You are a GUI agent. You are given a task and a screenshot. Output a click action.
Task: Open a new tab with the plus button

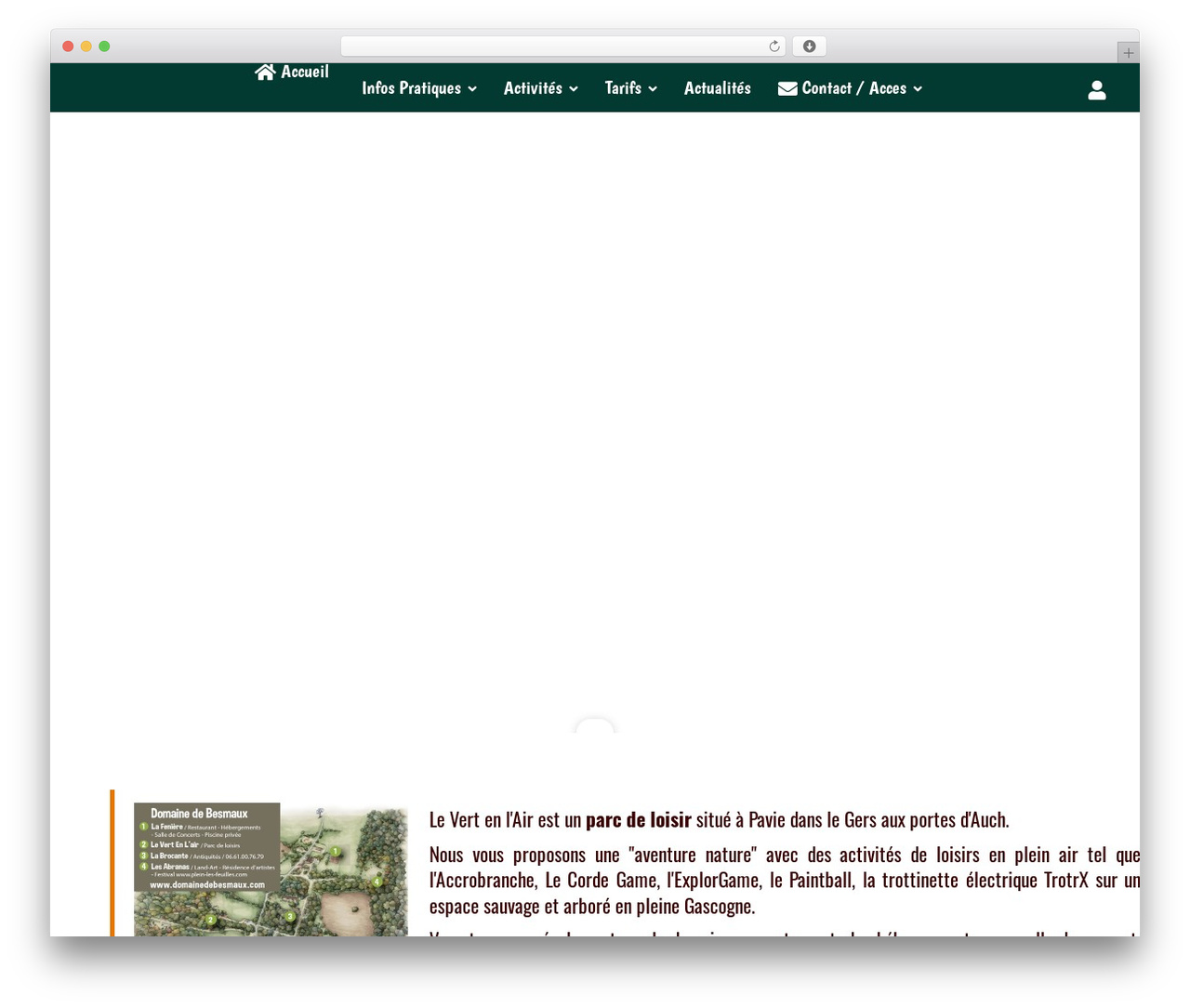pos(1128,53)
